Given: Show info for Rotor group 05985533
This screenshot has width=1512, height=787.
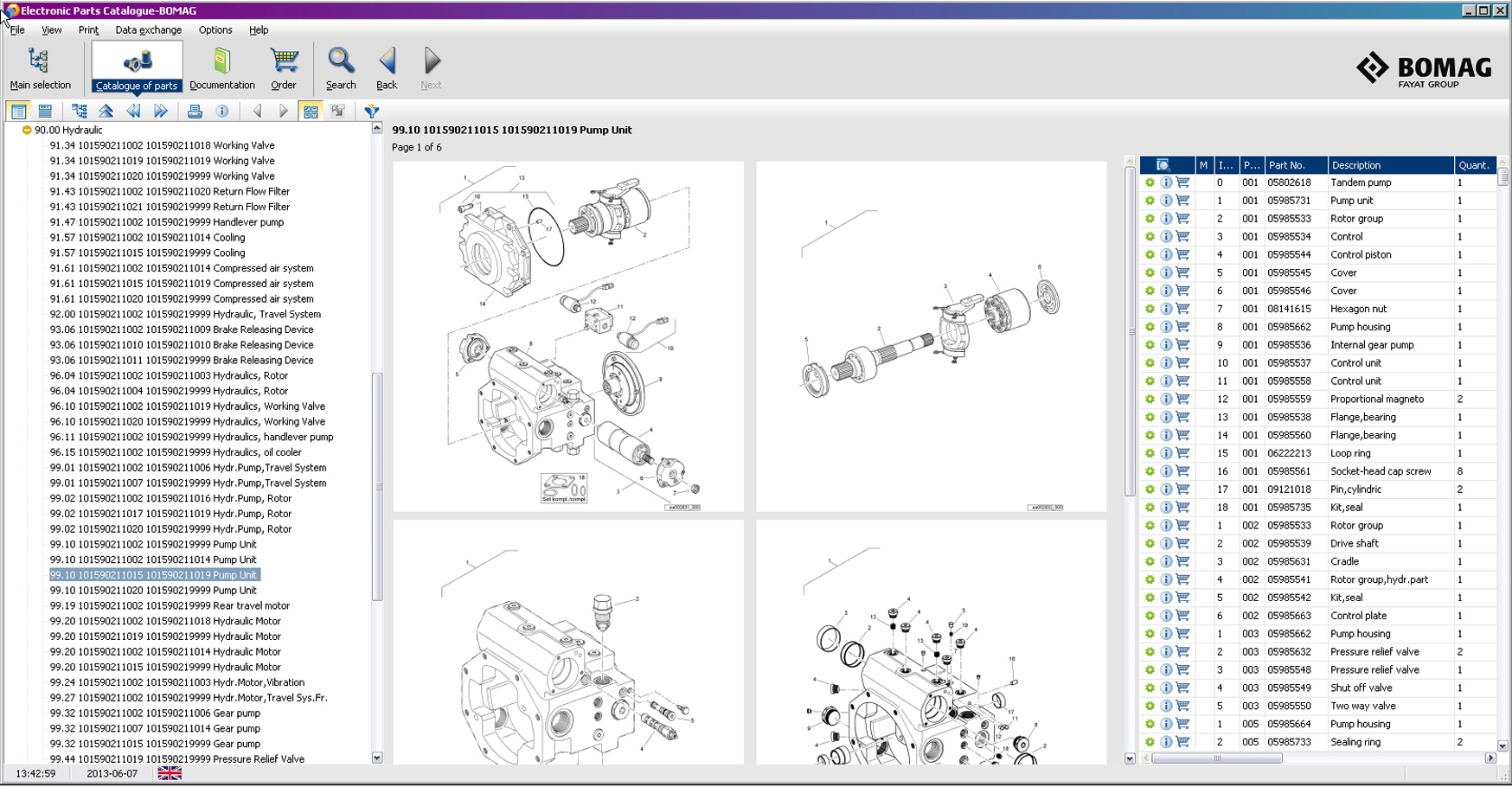Looking at the screenshot, I should pos(1166,219).
